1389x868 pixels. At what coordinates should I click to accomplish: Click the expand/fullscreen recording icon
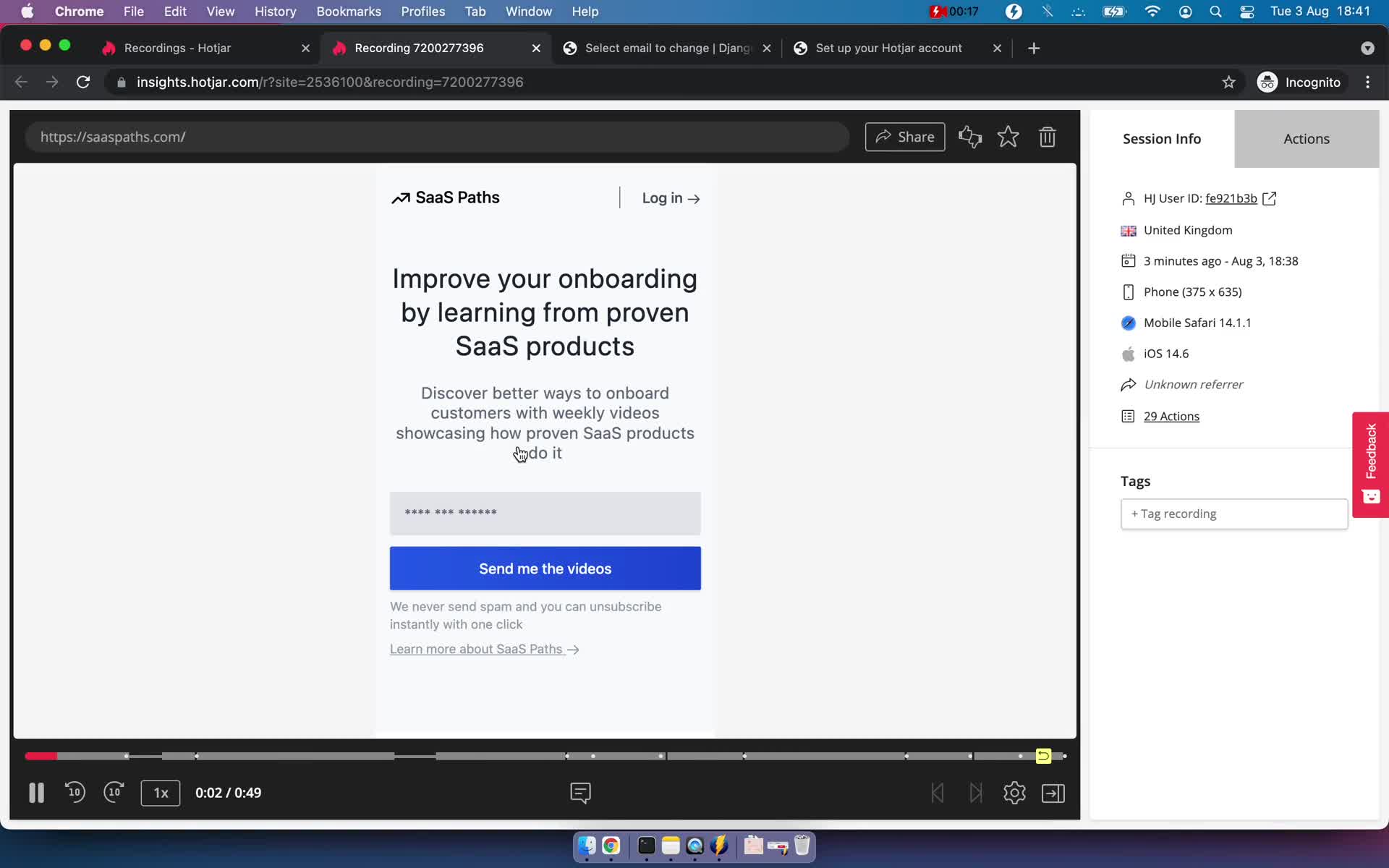click(x=1053, y=792)
